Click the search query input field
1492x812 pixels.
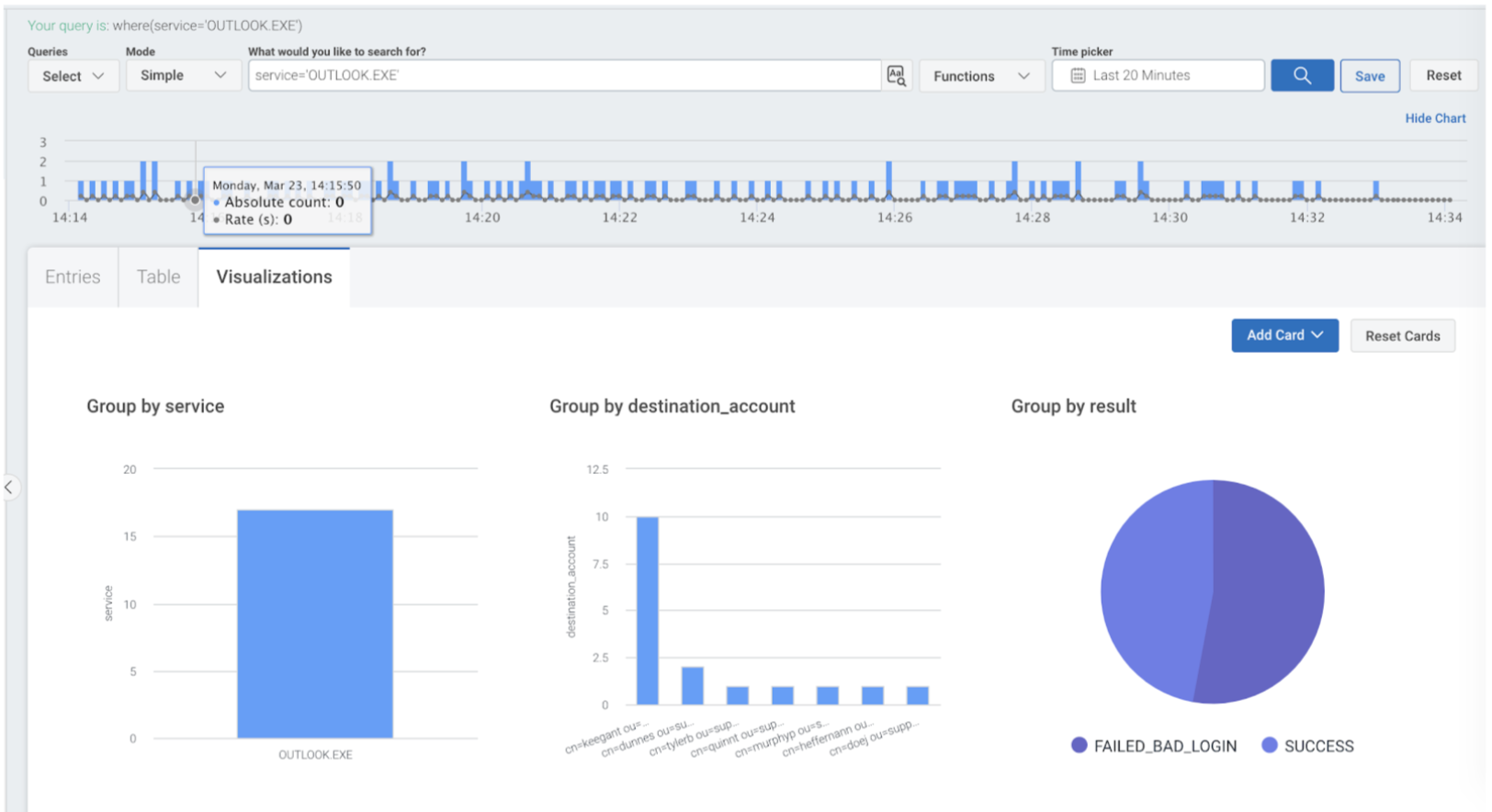pos(563,75)
